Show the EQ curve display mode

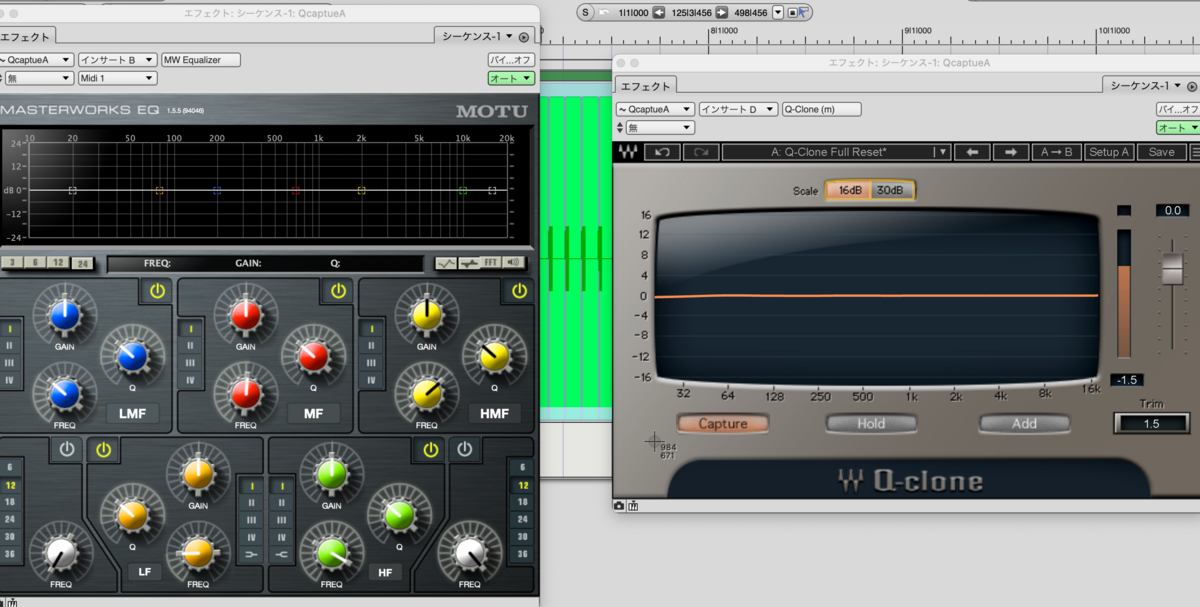[446, 263]
